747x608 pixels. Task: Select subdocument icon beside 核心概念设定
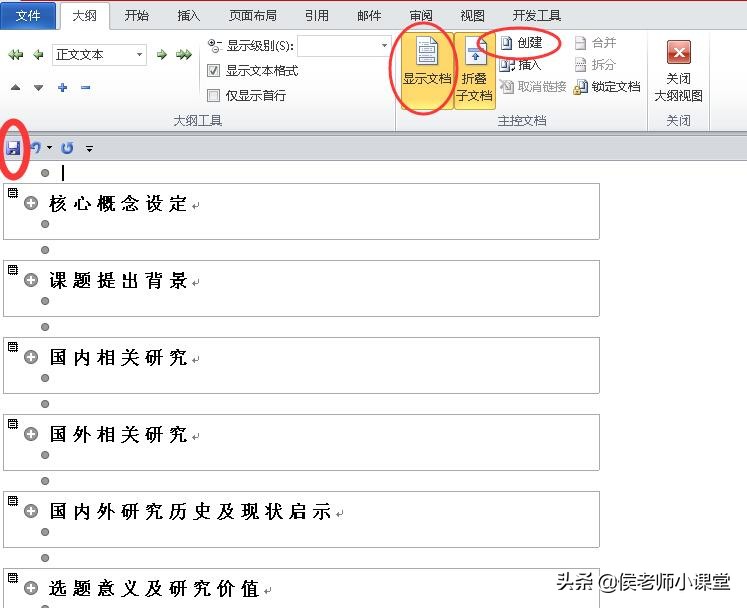13,193
